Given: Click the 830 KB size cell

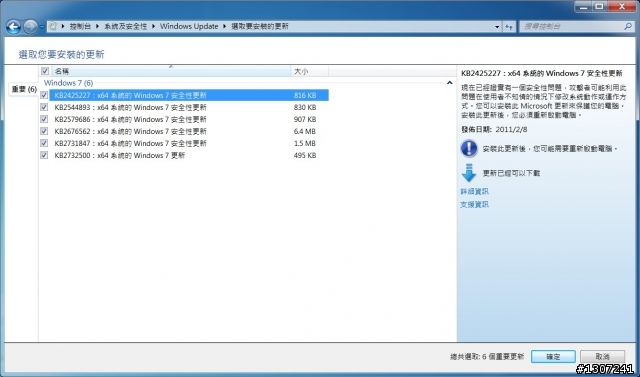Looking at the screenshot, I should tap(305, 107).
